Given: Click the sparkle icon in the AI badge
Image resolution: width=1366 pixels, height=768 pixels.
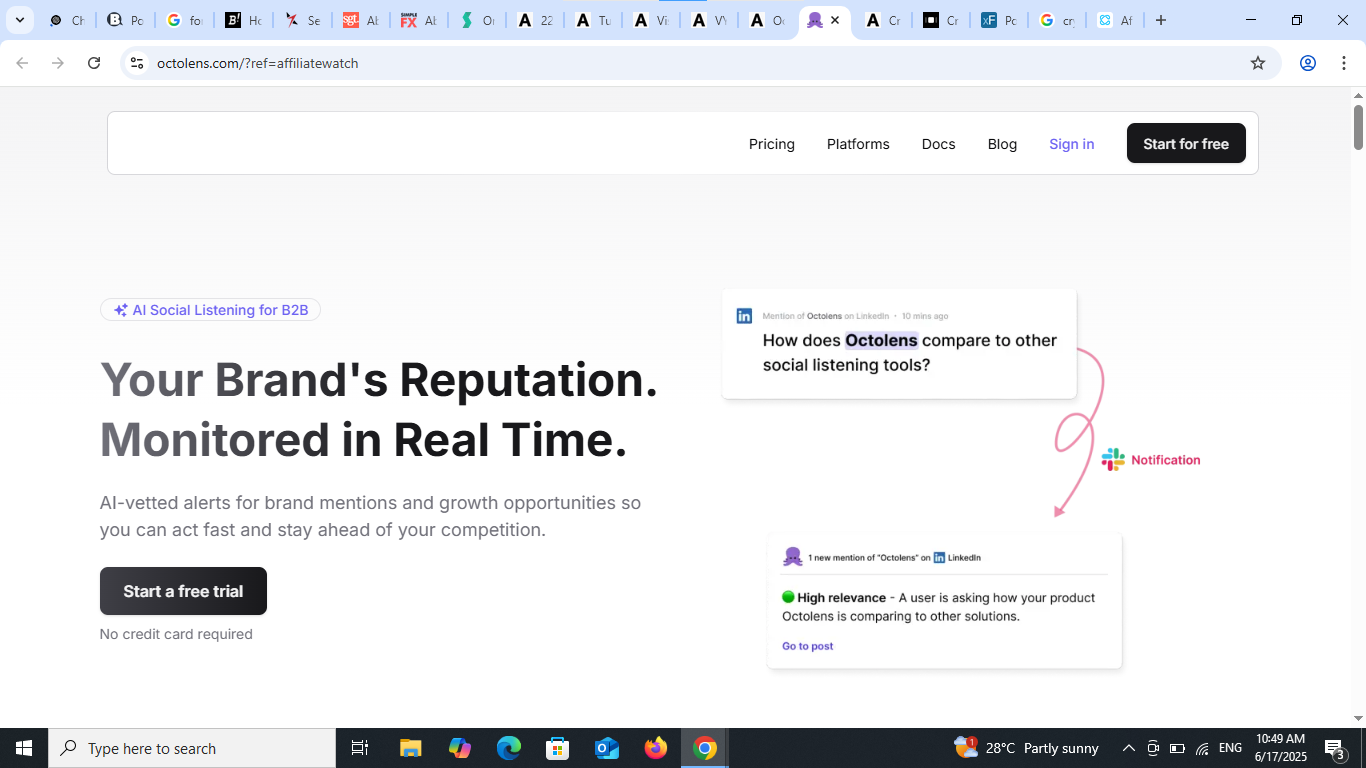Looking at the screenshot, I should tap(121, 310).
